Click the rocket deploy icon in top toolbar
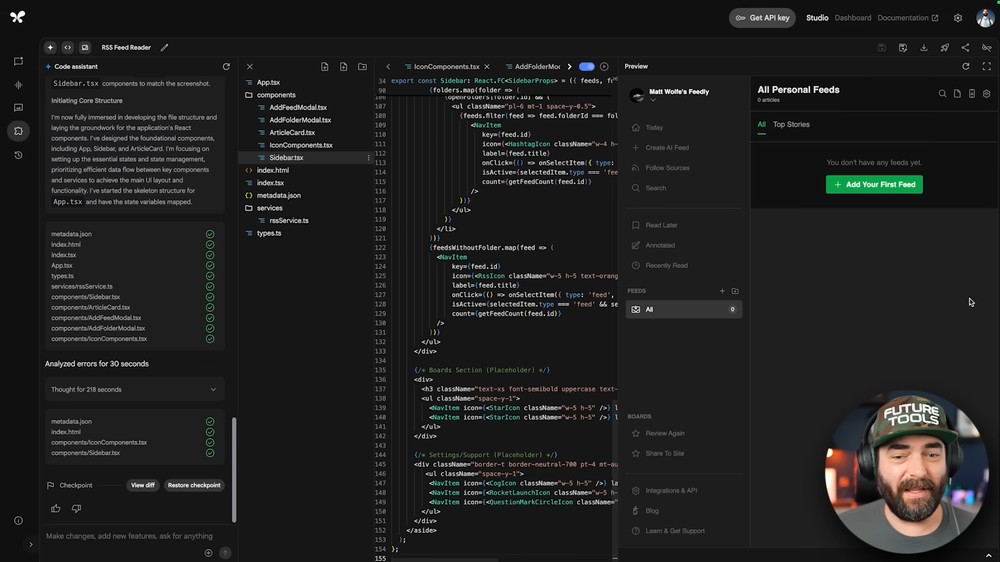 tap(945, 48)
